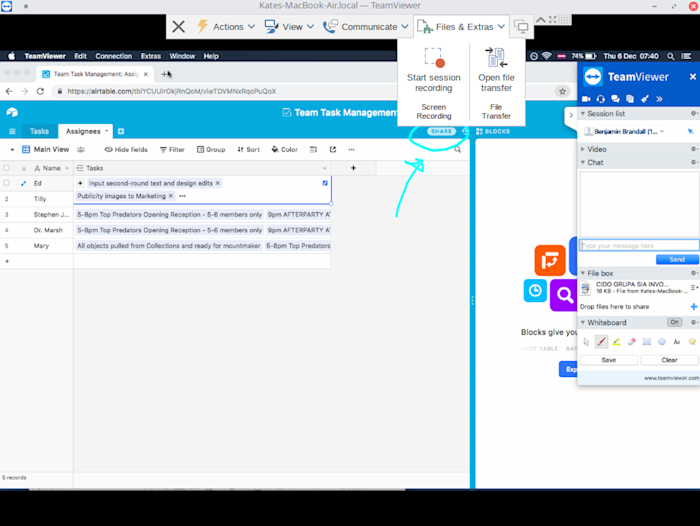Screen dimensions: 700x526
Task: Bookmark the page with the star icon
Action: tap(562, 91)
